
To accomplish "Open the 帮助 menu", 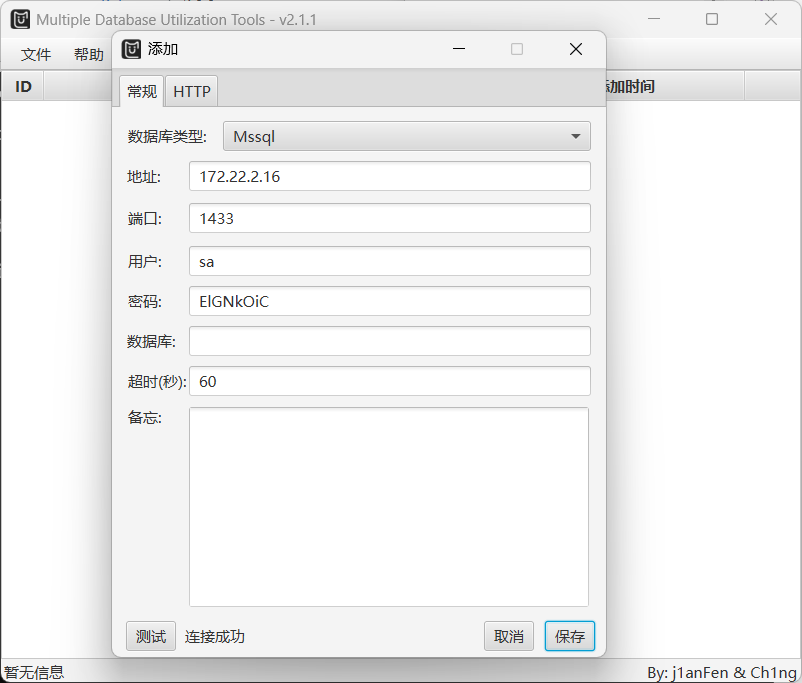I will 88,55.
